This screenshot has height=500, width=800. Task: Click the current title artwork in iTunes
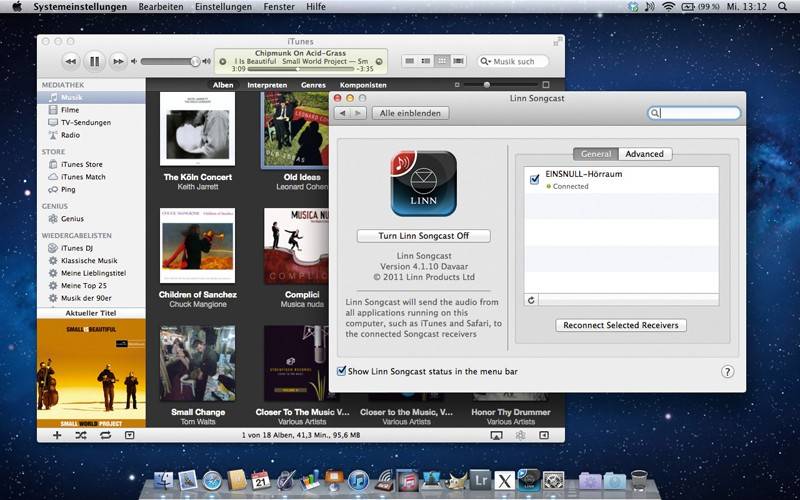coord(91,373)
